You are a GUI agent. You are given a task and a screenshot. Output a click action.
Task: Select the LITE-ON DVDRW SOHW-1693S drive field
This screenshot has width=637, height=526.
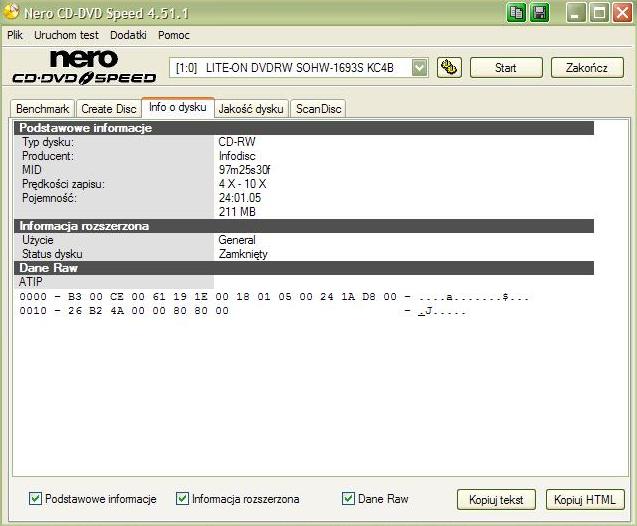(x=299, y=68)
